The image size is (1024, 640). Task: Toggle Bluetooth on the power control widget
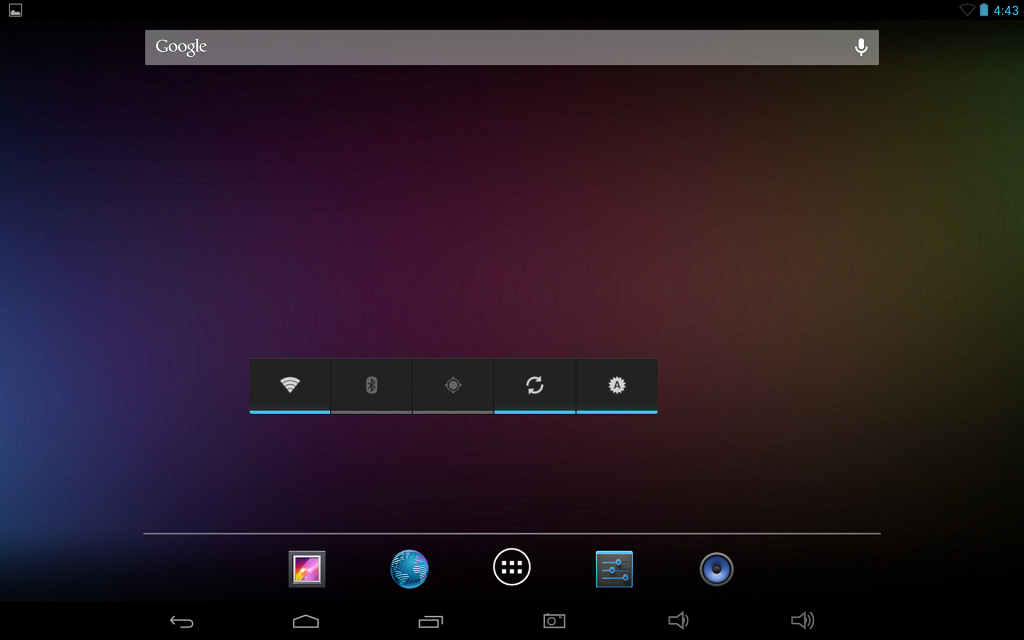[371, 385]
